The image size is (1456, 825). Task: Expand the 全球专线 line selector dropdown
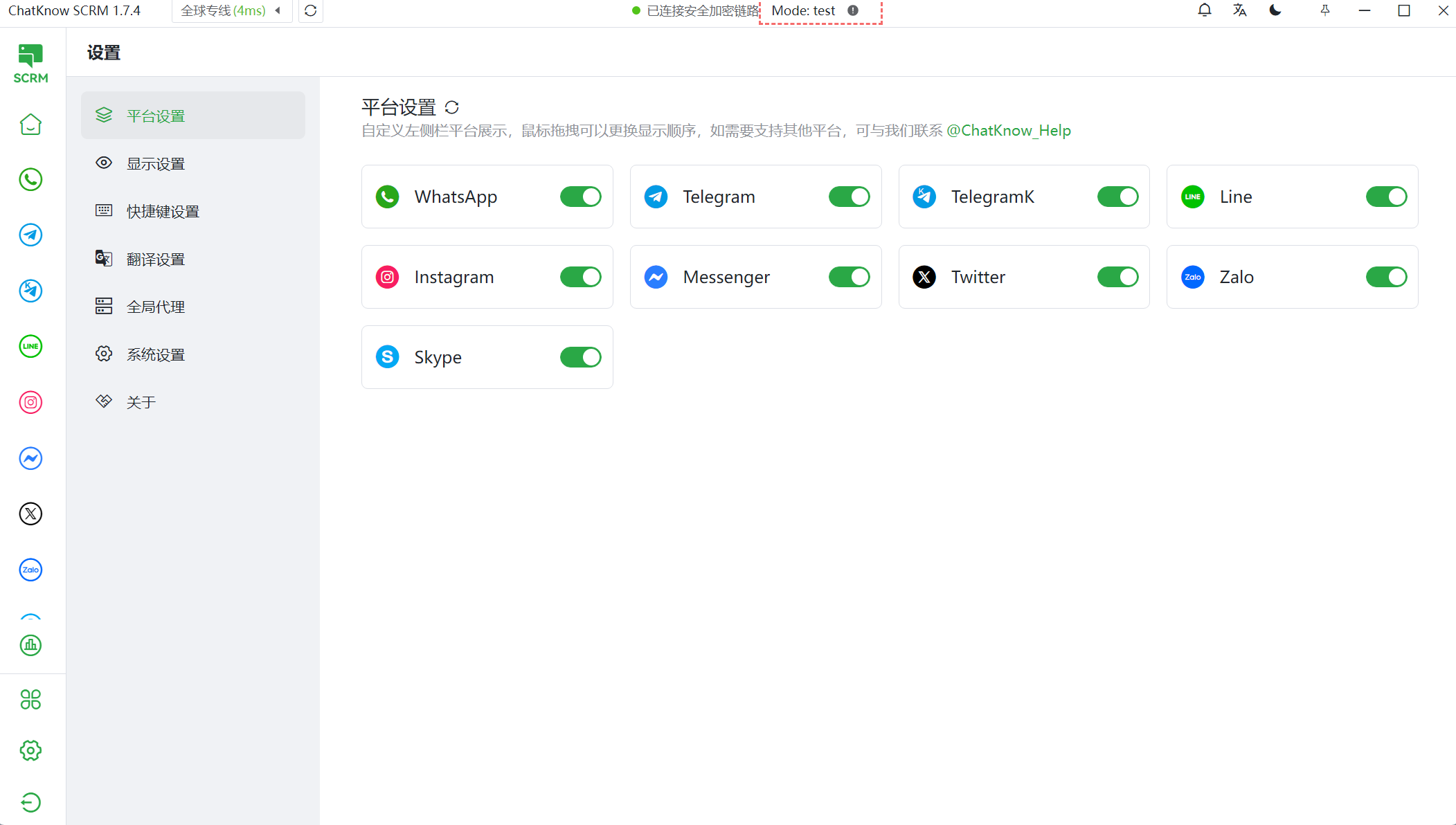click(x=231, y=11)
